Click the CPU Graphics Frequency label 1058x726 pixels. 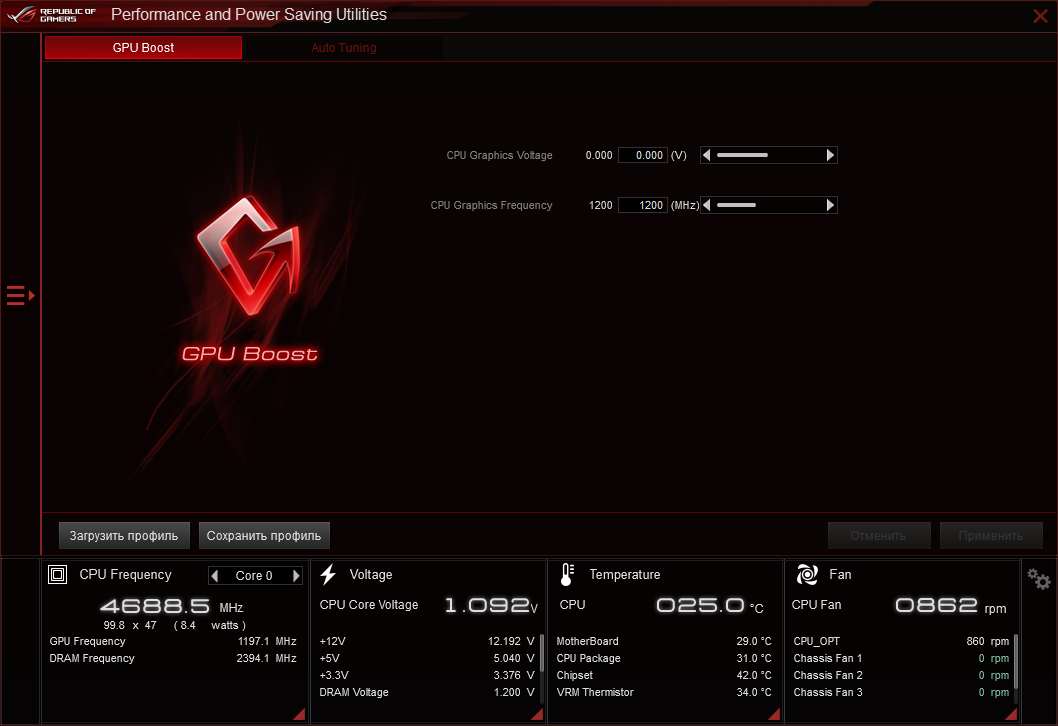coord(491,205)
